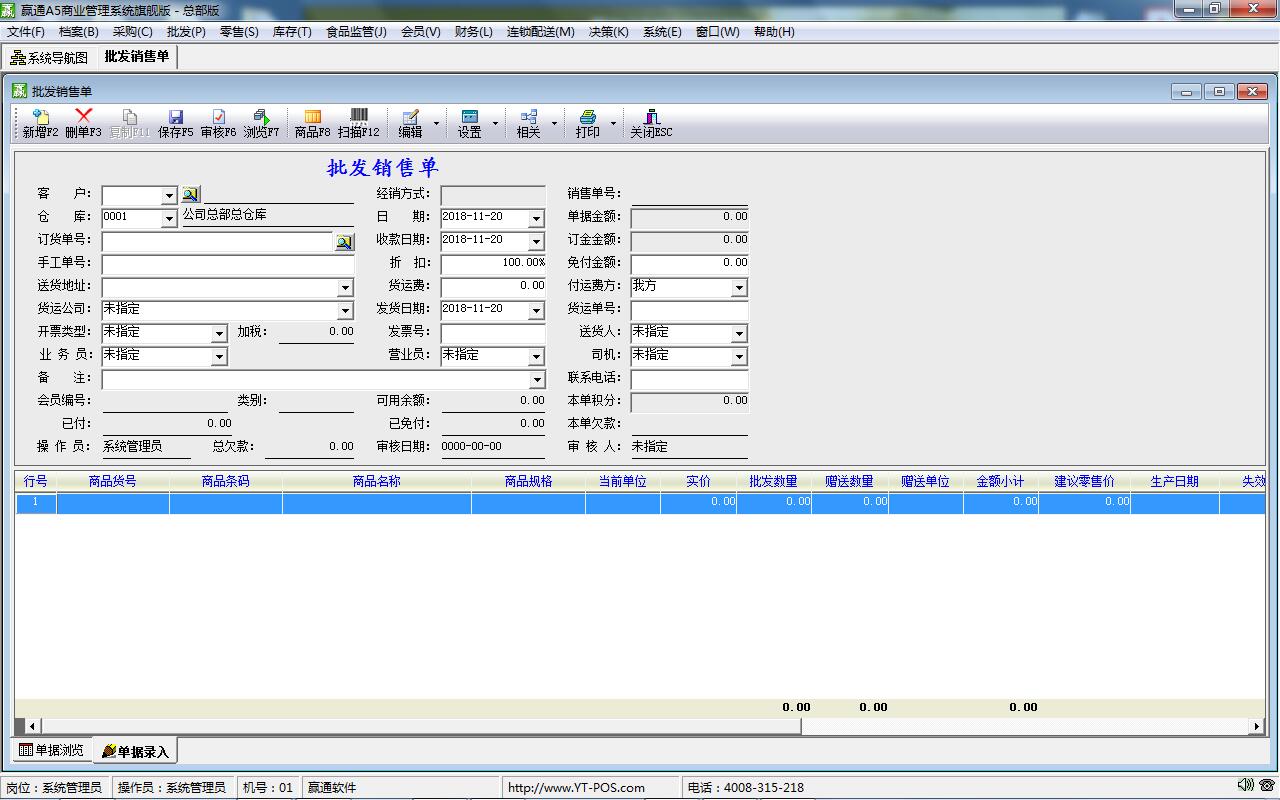Click the customer lookup search icon
The height and width of the screenshot is (800, 1280).
click(x=190, y=195)
